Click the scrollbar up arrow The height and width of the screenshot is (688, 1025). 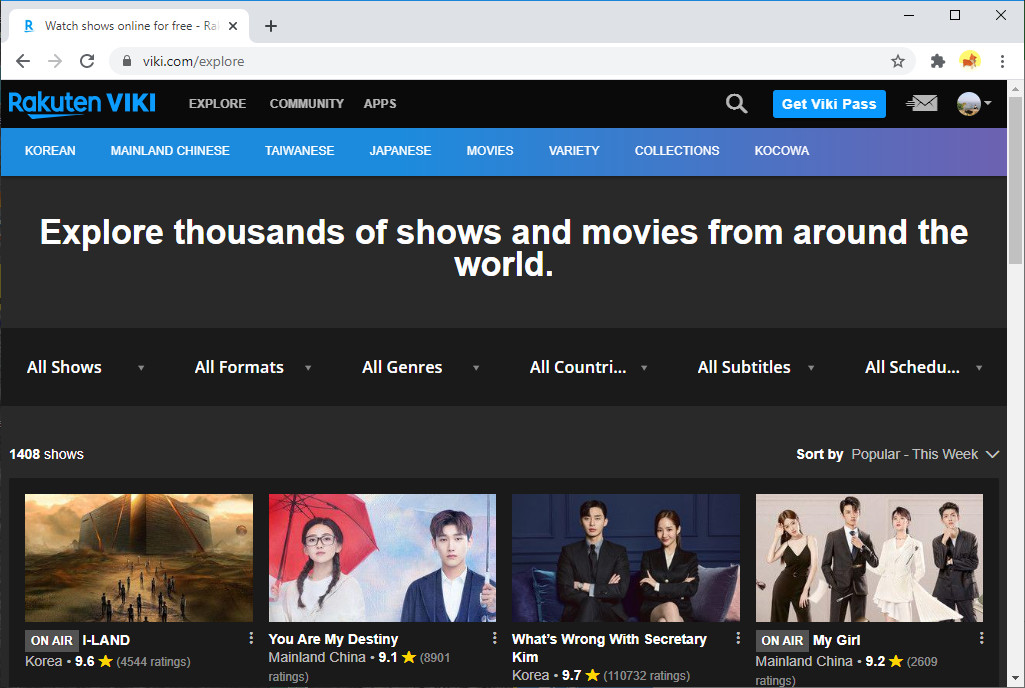[x=1015, y=88]
